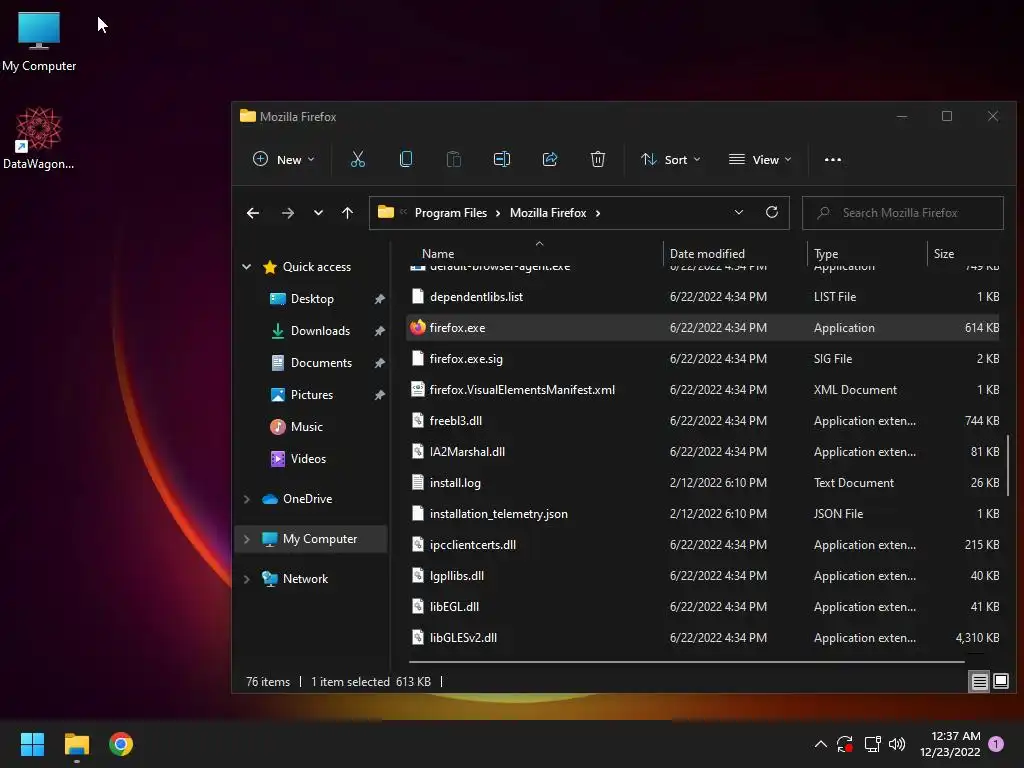Open the See more ellipsis menu
The image size is (1024, 768).
click(x=833, y=159)
